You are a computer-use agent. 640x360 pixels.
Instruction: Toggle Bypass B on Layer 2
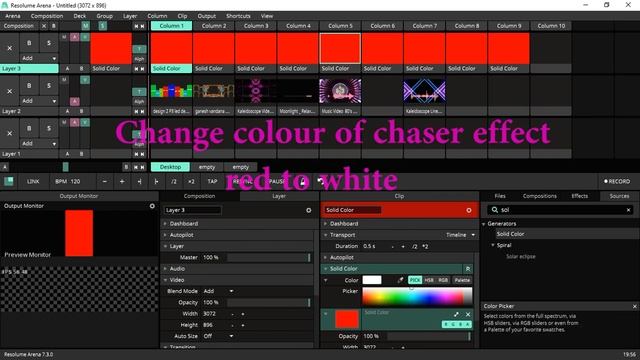point(29,86)
